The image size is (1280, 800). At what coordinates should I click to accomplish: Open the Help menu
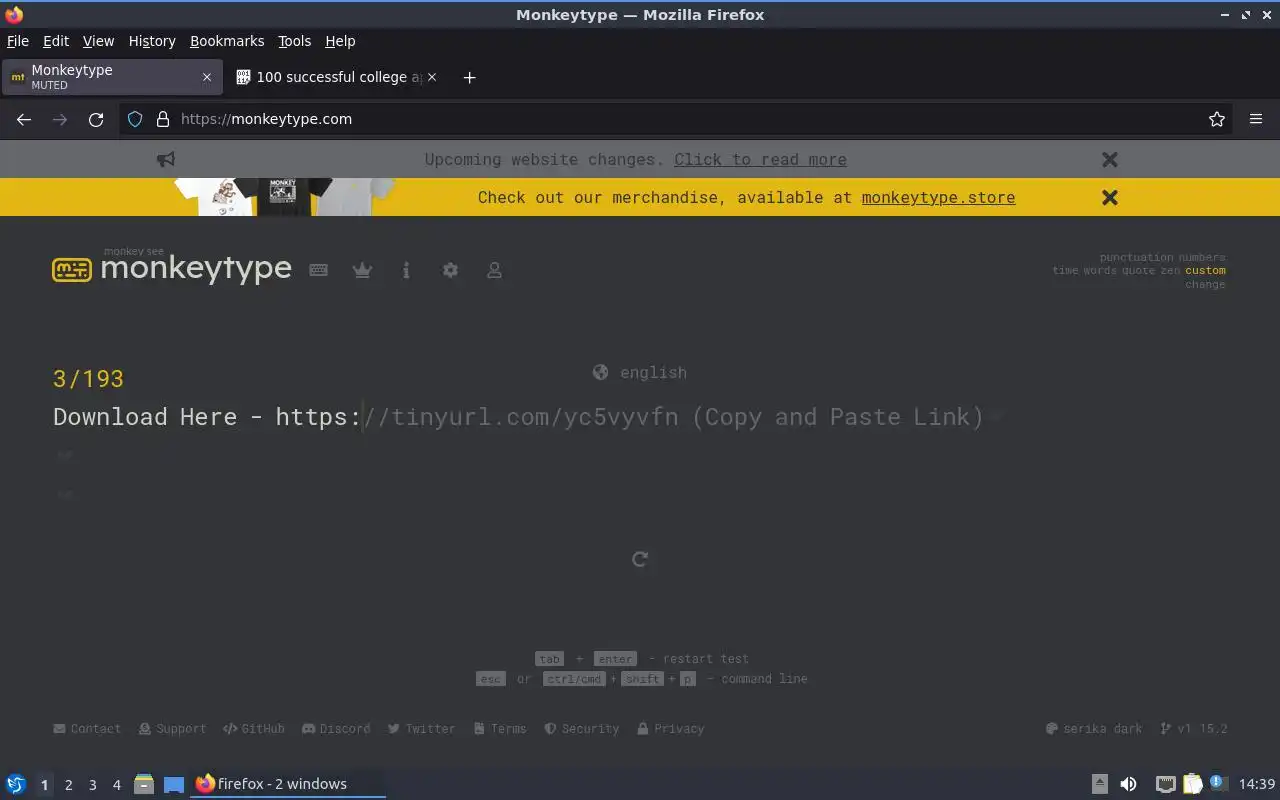(x=340, y=41)
